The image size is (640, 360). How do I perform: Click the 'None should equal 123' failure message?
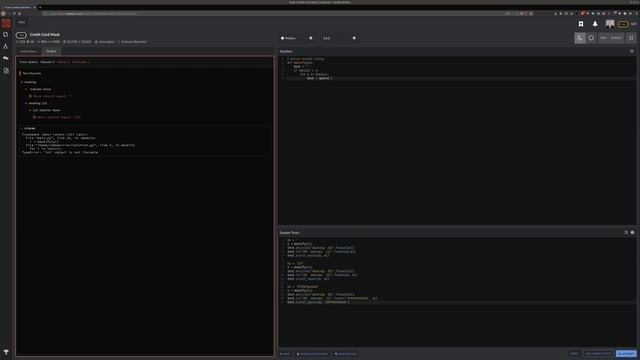57,117
